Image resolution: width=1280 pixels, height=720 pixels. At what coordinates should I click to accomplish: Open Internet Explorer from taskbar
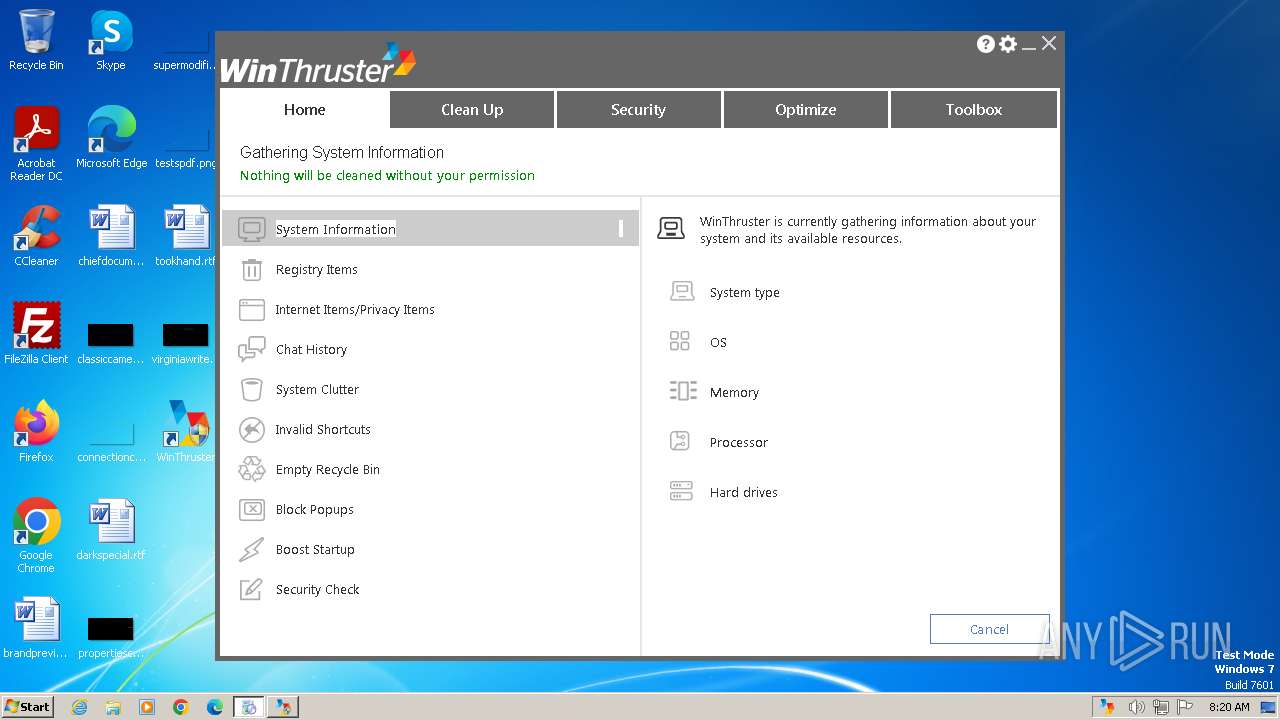pyautogui.click(x=79, y=707)
